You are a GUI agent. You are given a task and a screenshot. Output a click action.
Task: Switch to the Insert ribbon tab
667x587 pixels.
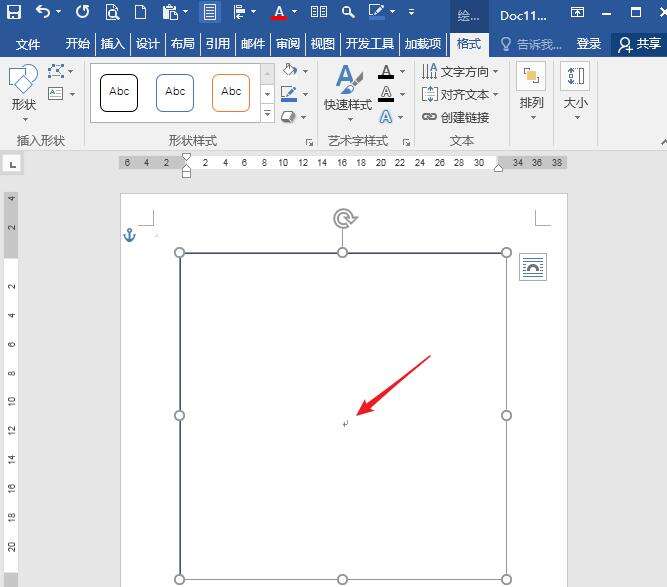[113, 44]
